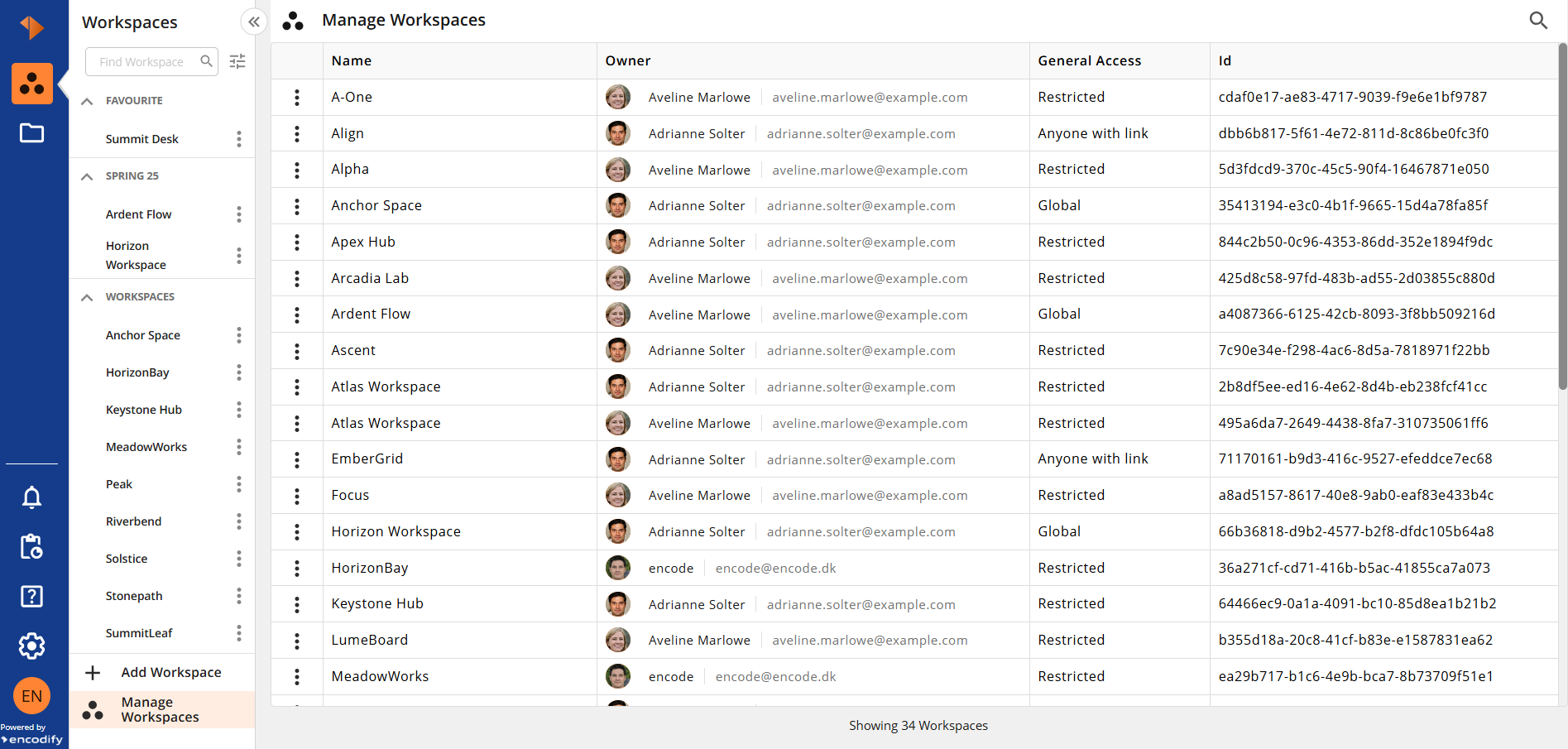Collapse the SPRING 25 section
1568x749 pixels.
click(87, 176)
